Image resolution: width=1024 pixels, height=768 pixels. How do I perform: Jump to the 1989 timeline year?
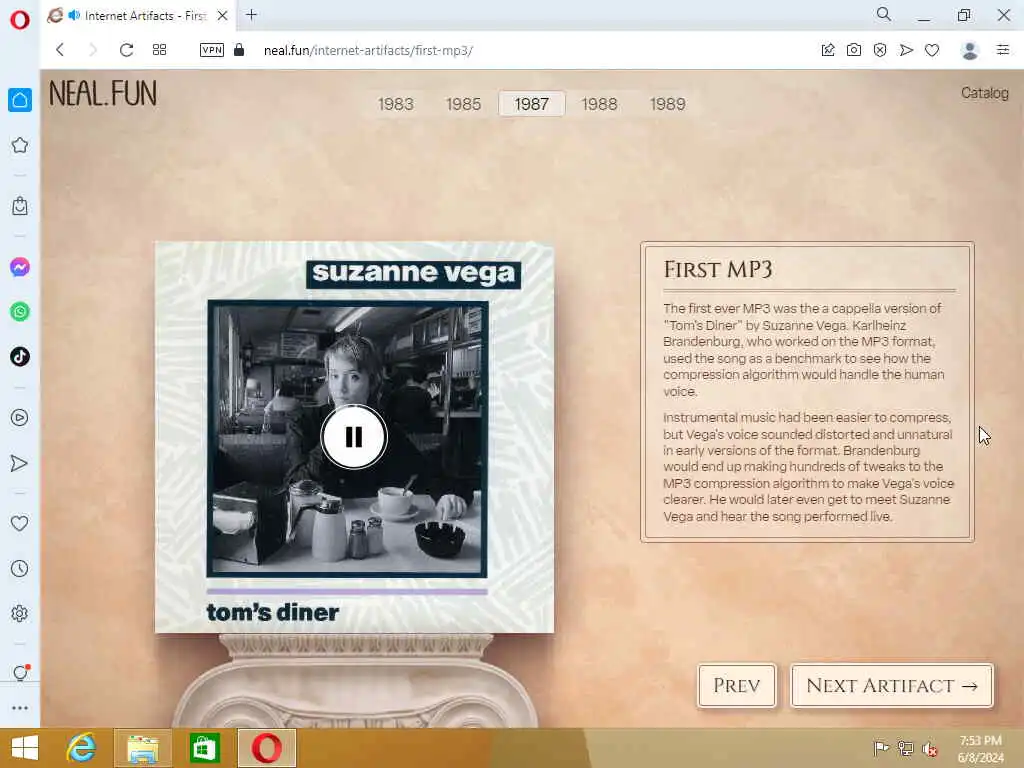pos(667,104)
